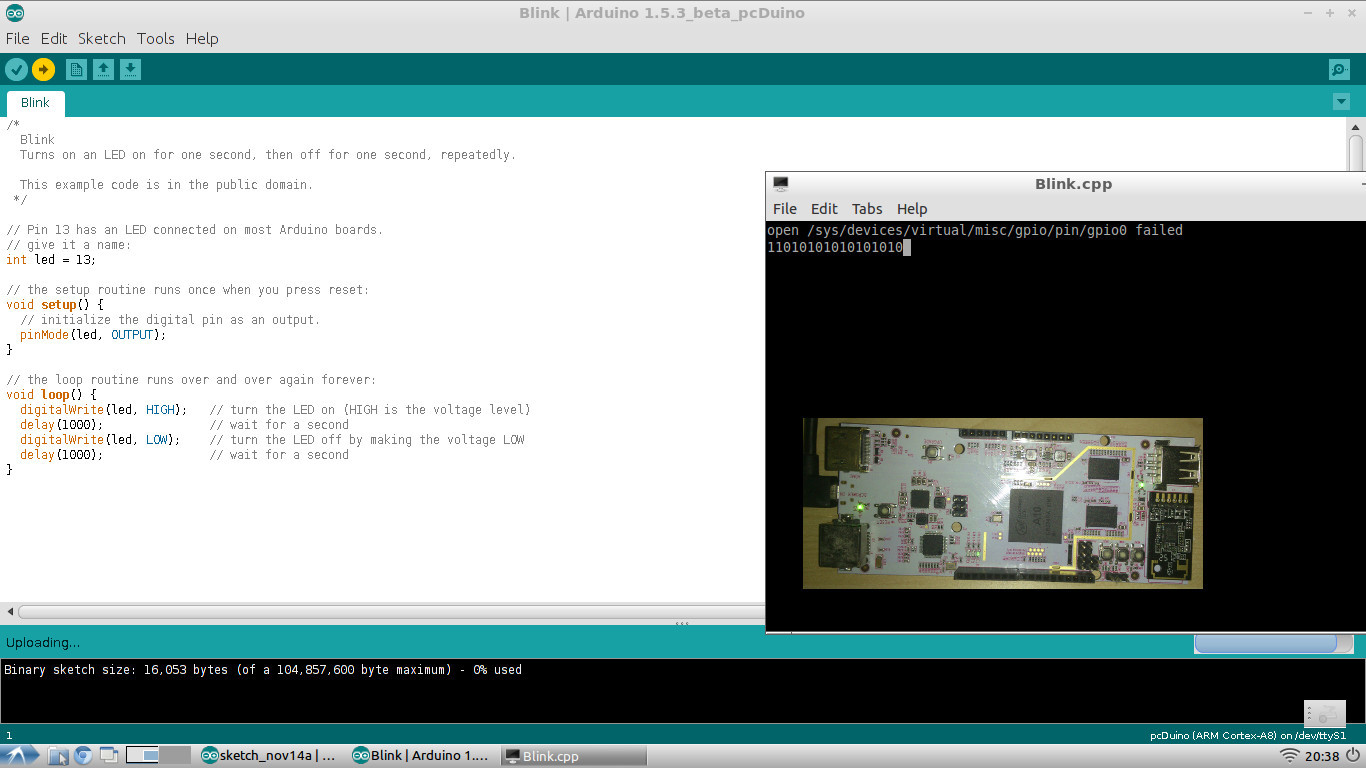Open the file manager taskbar icon
Image resolution: width=1366 pixels, height=768 pixels.
click(58, 756)
